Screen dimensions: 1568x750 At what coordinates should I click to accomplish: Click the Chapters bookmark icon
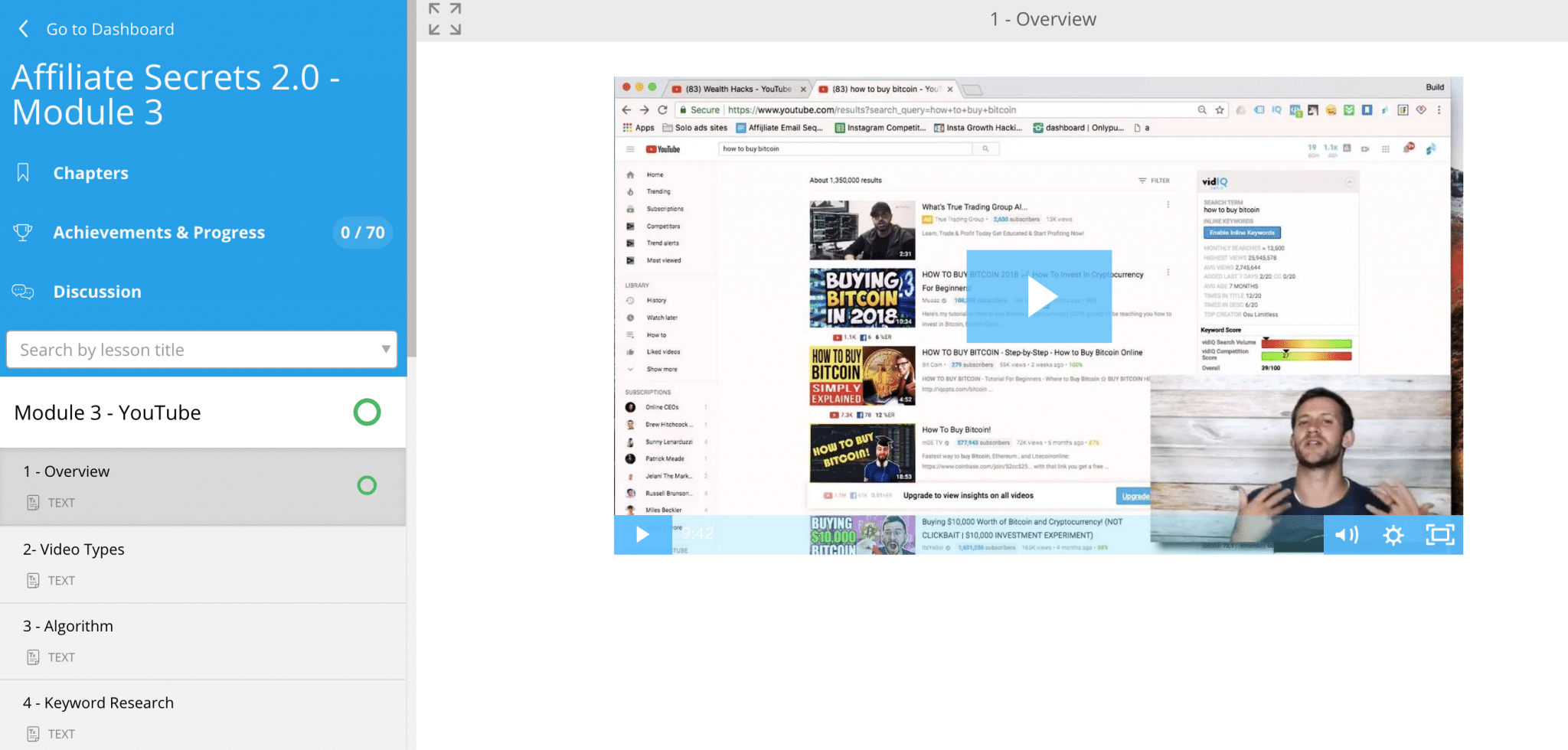tap(23, 173)
